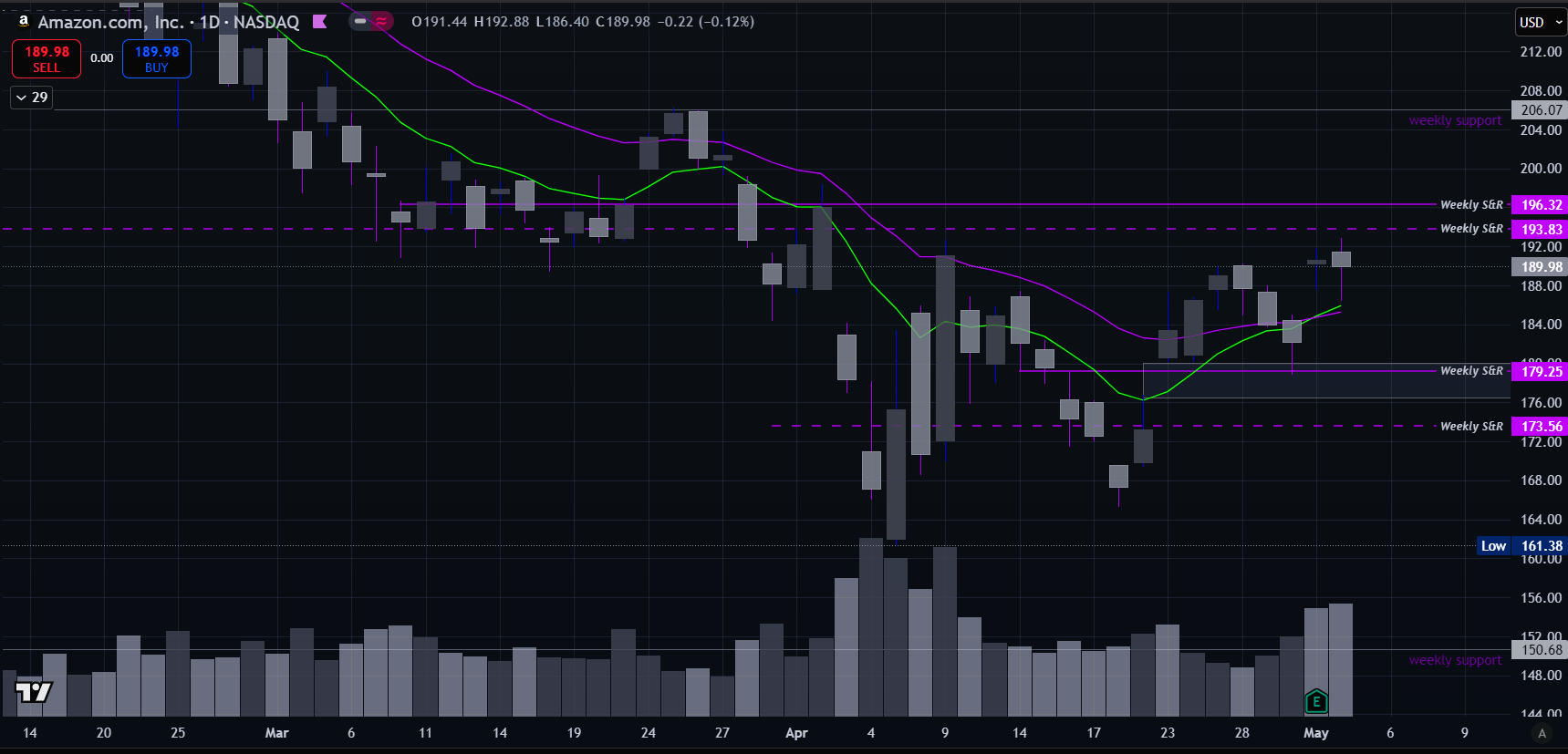Open the TradingView logo link
Image resolution: width=1568 pixels, height=754 pixels.
34,692
